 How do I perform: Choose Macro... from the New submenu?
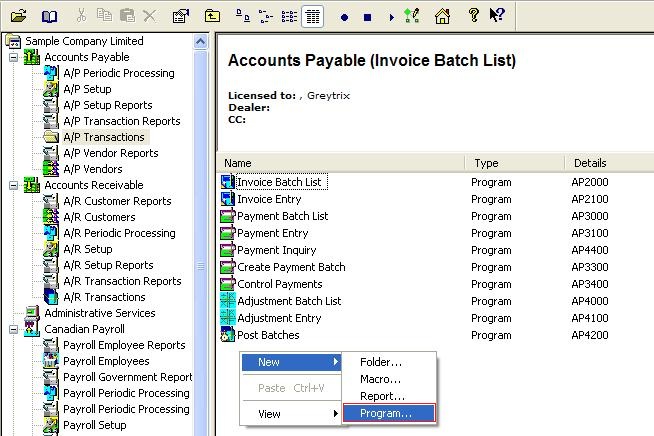pos(389,379)
